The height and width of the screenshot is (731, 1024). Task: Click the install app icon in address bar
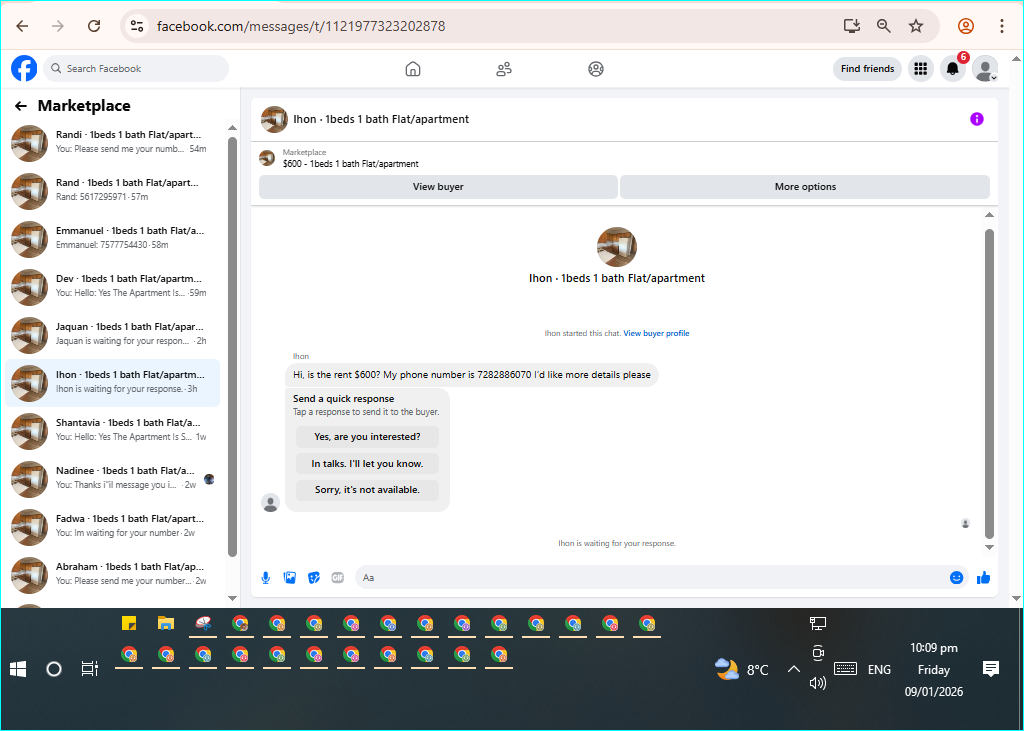pos(852,26)
